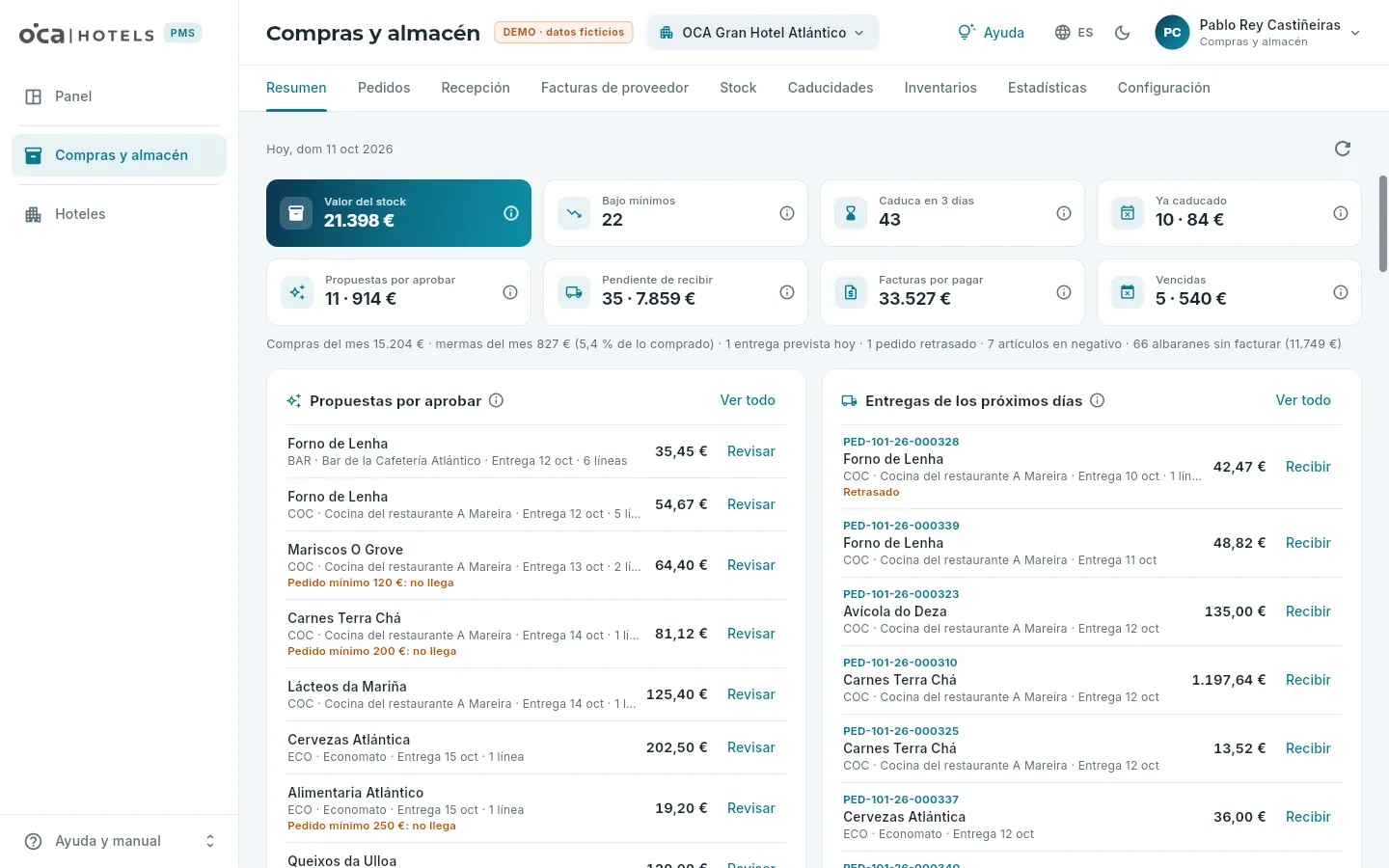1389x868 pixels.
Task: Click the info icon on Bajo mínimos card
Action: pyautogui.click(x=787, y=213)
